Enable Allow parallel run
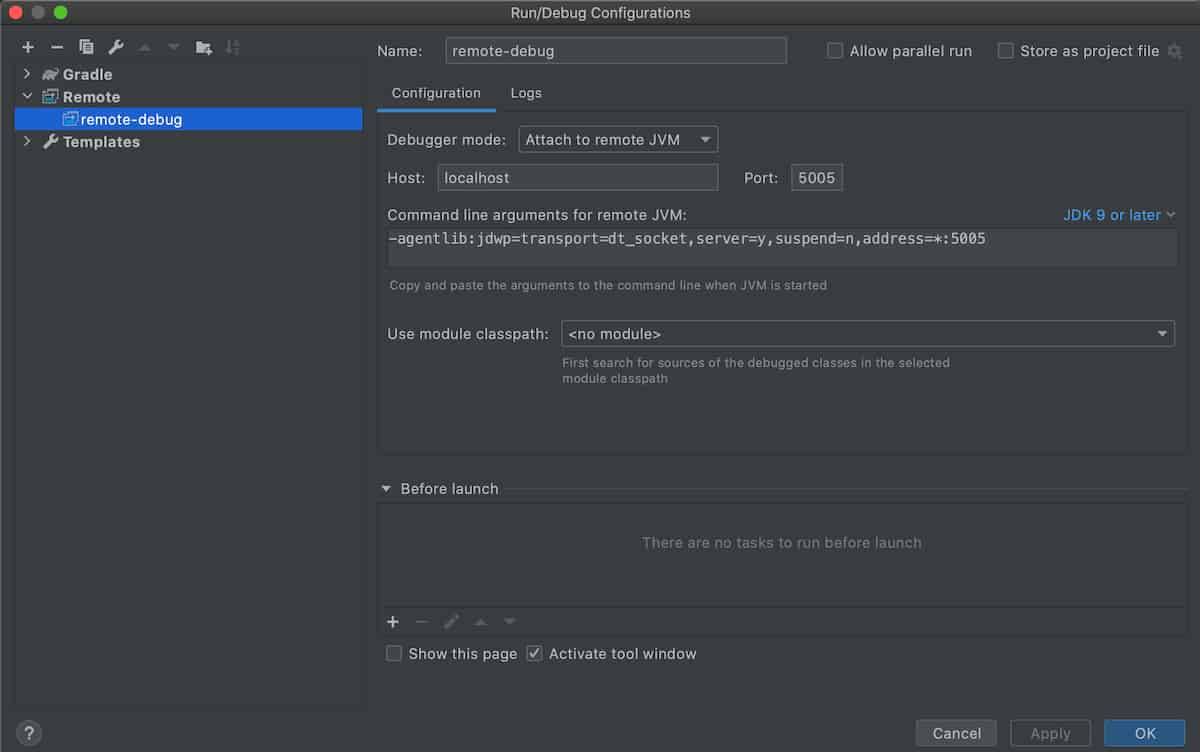Screen dimensions: 1200x752 click(835, 50)
